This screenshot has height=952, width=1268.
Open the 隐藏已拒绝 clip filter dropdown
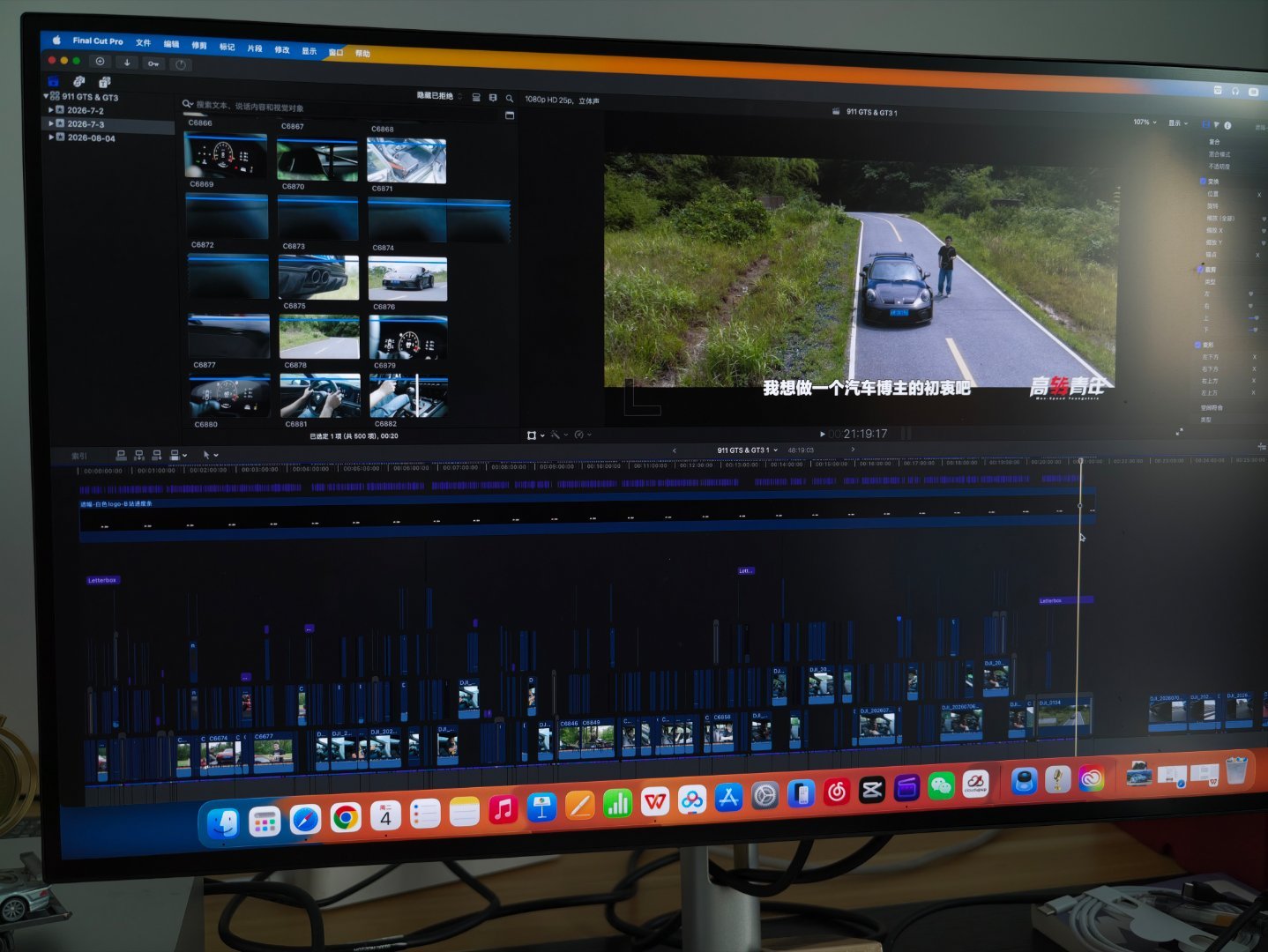pos(439,96)
